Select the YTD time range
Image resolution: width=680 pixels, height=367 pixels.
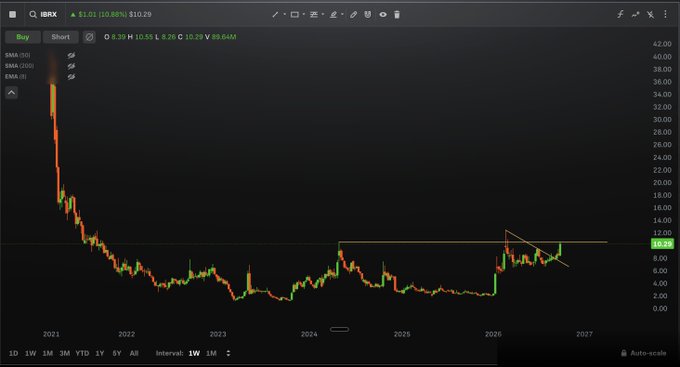point(82,353)
